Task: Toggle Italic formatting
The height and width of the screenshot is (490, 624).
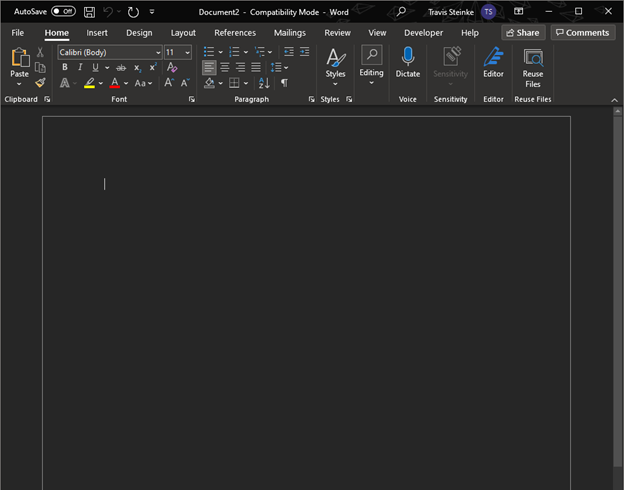Action: [x=79, y=67]
